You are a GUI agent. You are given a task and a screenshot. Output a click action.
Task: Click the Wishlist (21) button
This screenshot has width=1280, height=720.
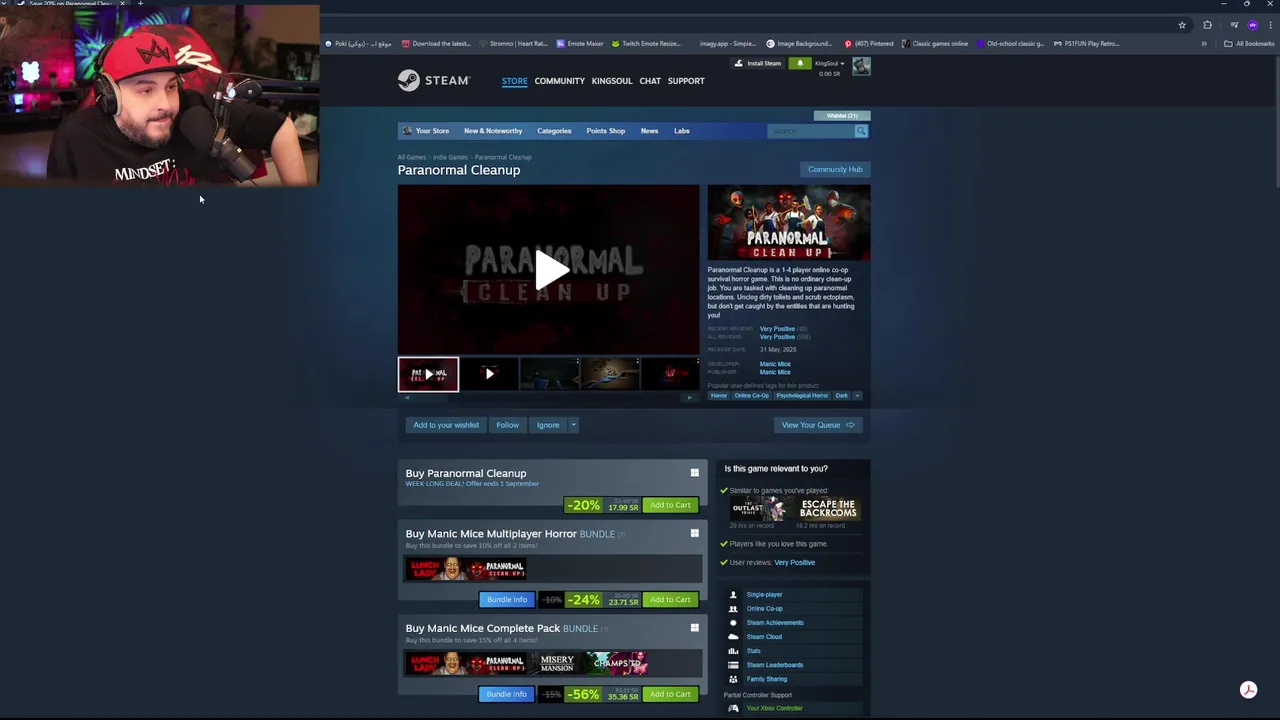click(842, 116)
